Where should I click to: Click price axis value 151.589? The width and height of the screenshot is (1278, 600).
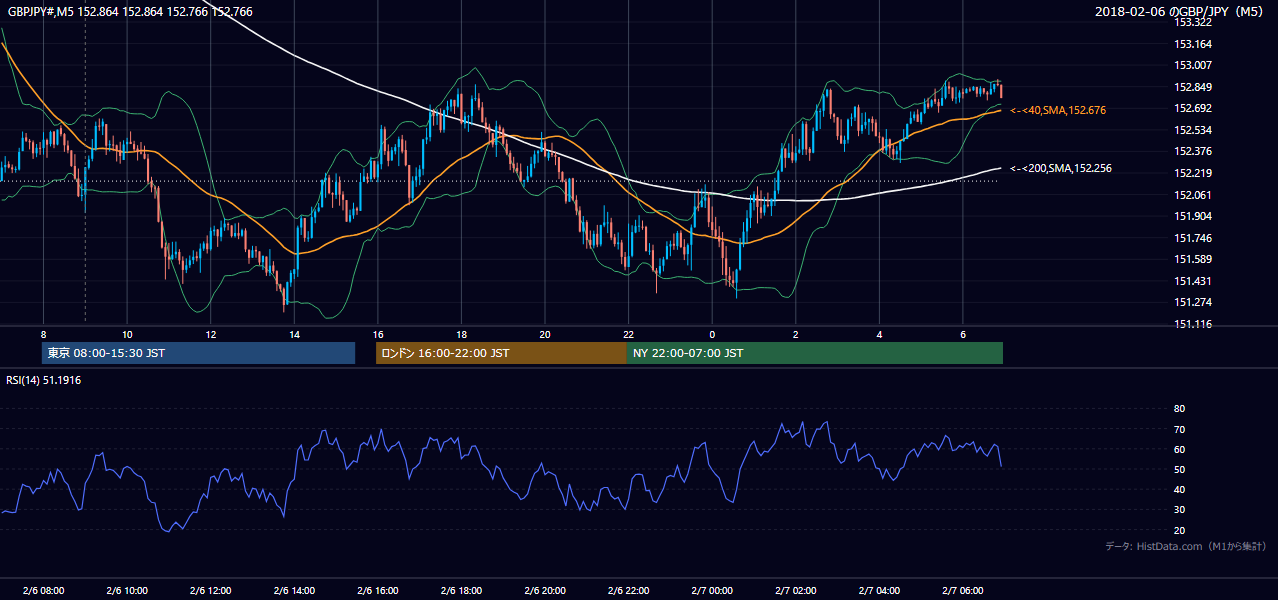(x=1192, y=259)
